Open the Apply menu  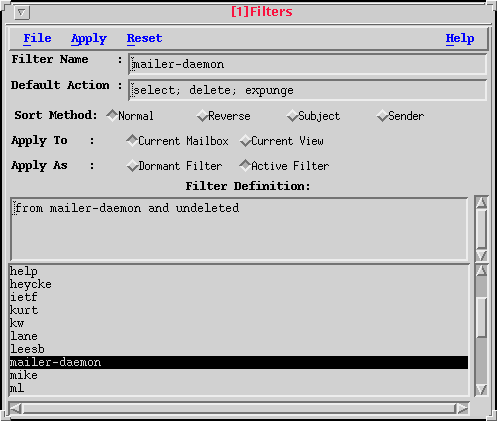(x=89, y=39)
